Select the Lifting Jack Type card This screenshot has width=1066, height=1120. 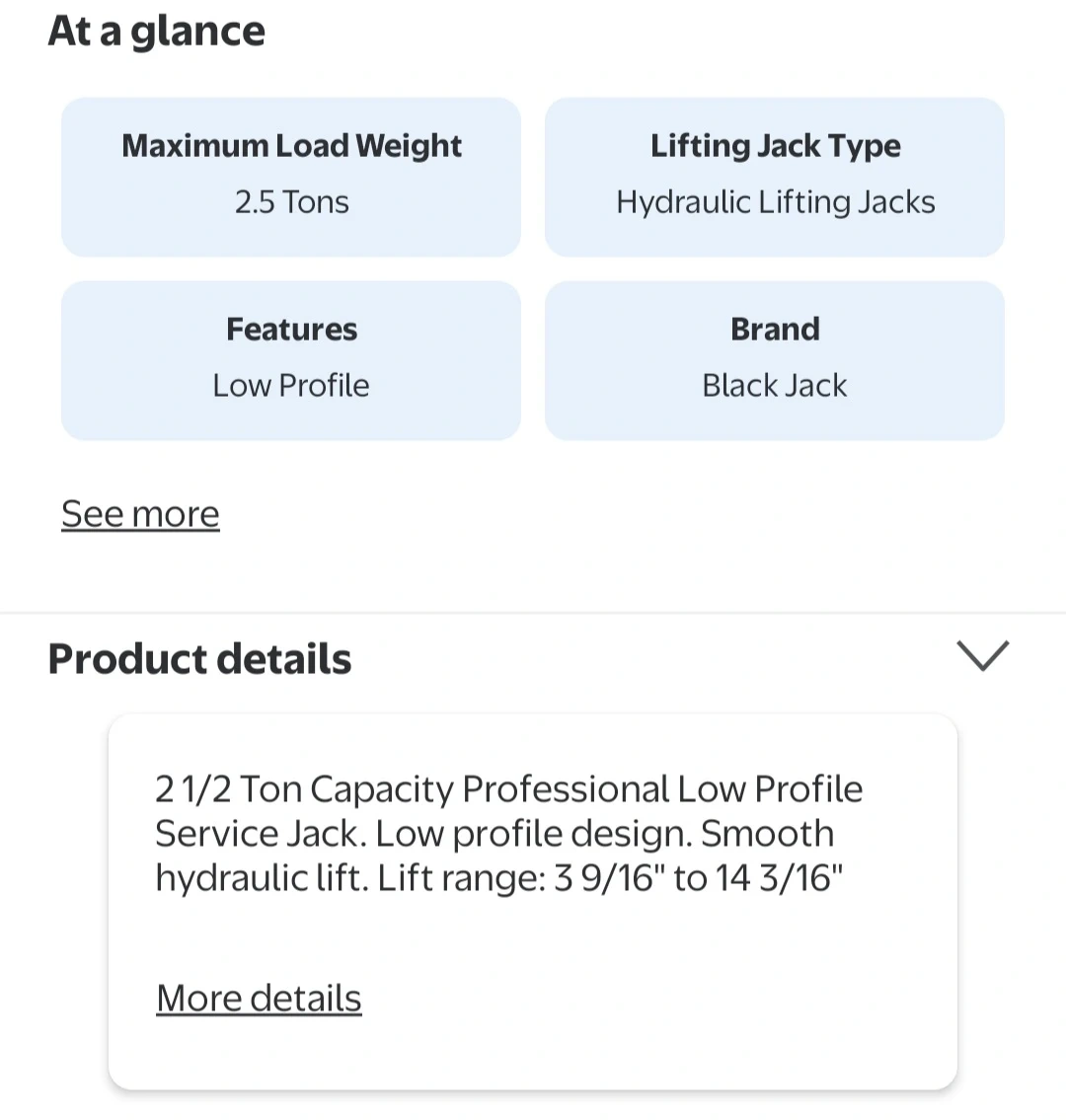click(x=775, y=177)
